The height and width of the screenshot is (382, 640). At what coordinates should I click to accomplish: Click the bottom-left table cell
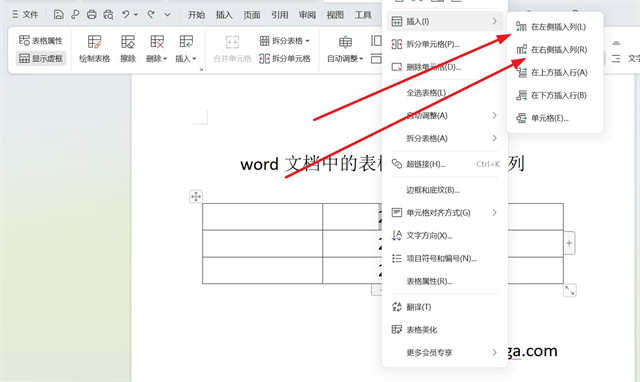pos(262,270)
